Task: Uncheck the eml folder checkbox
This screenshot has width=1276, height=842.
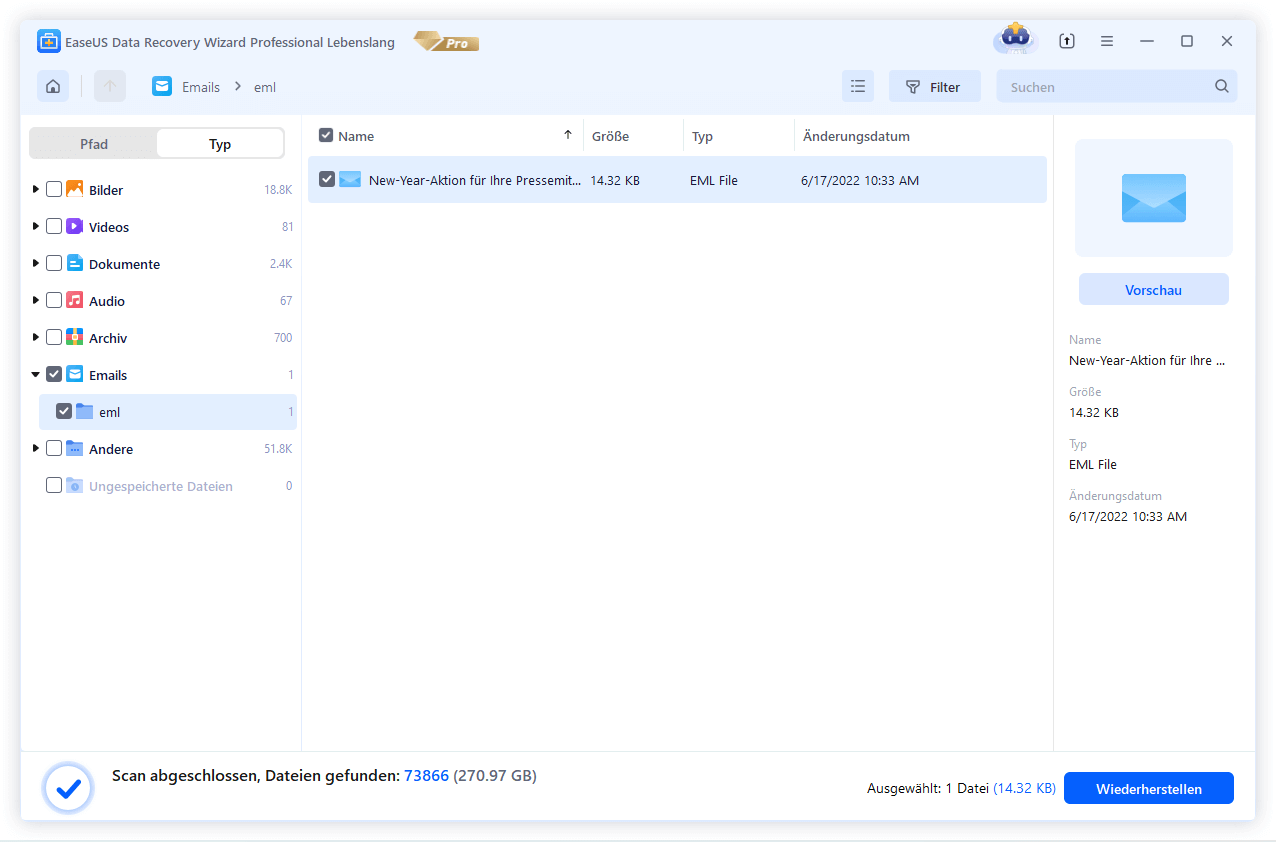Action: (x=64, y=412)
